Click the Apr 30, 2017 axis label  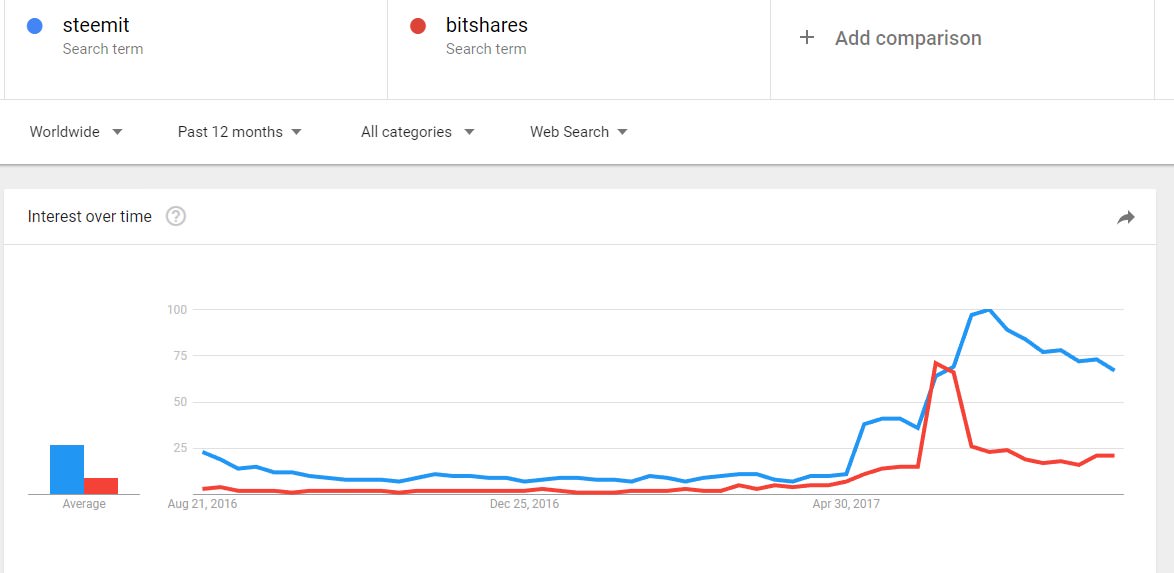846,504
